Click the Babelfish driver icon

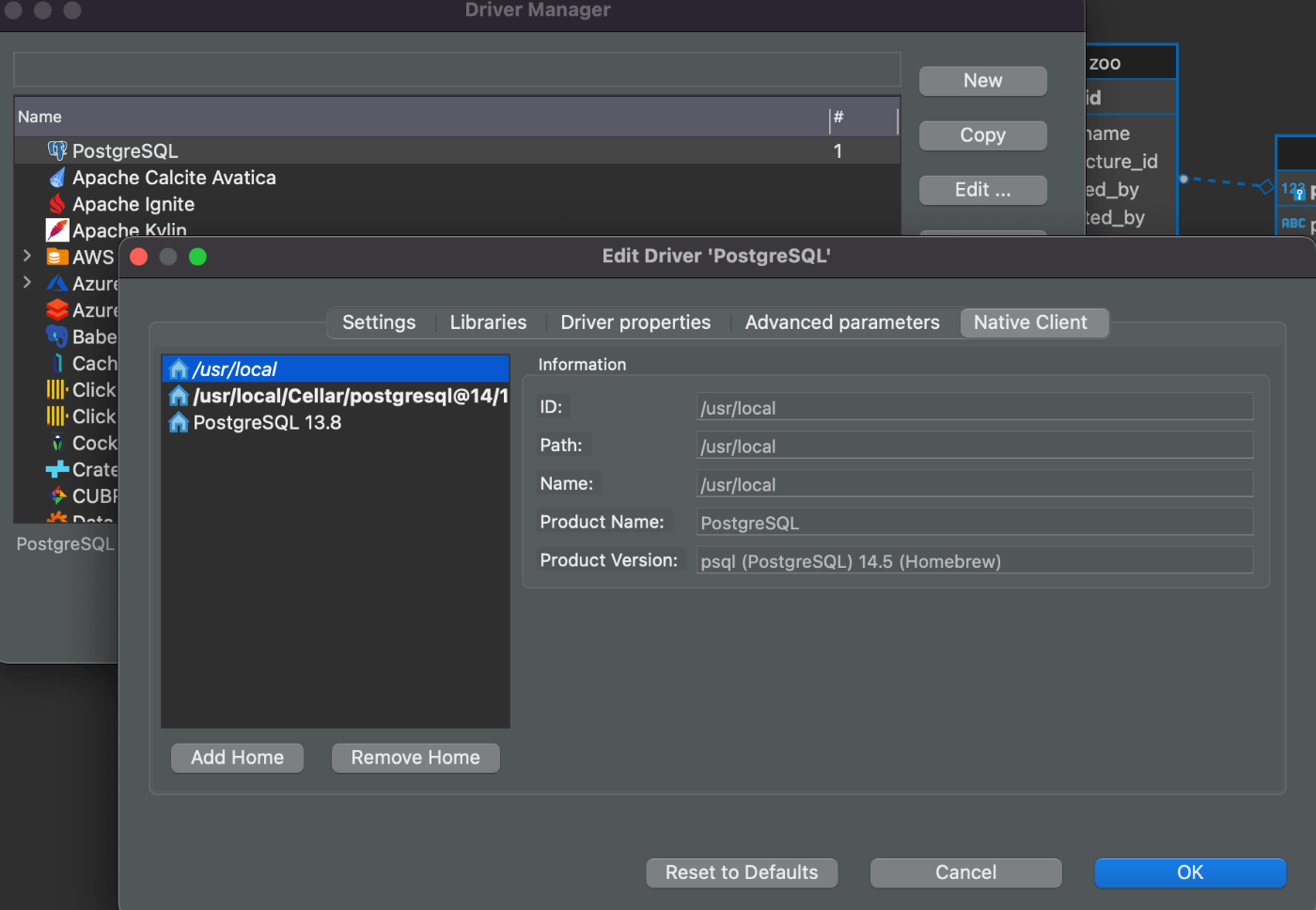[57, 337]
